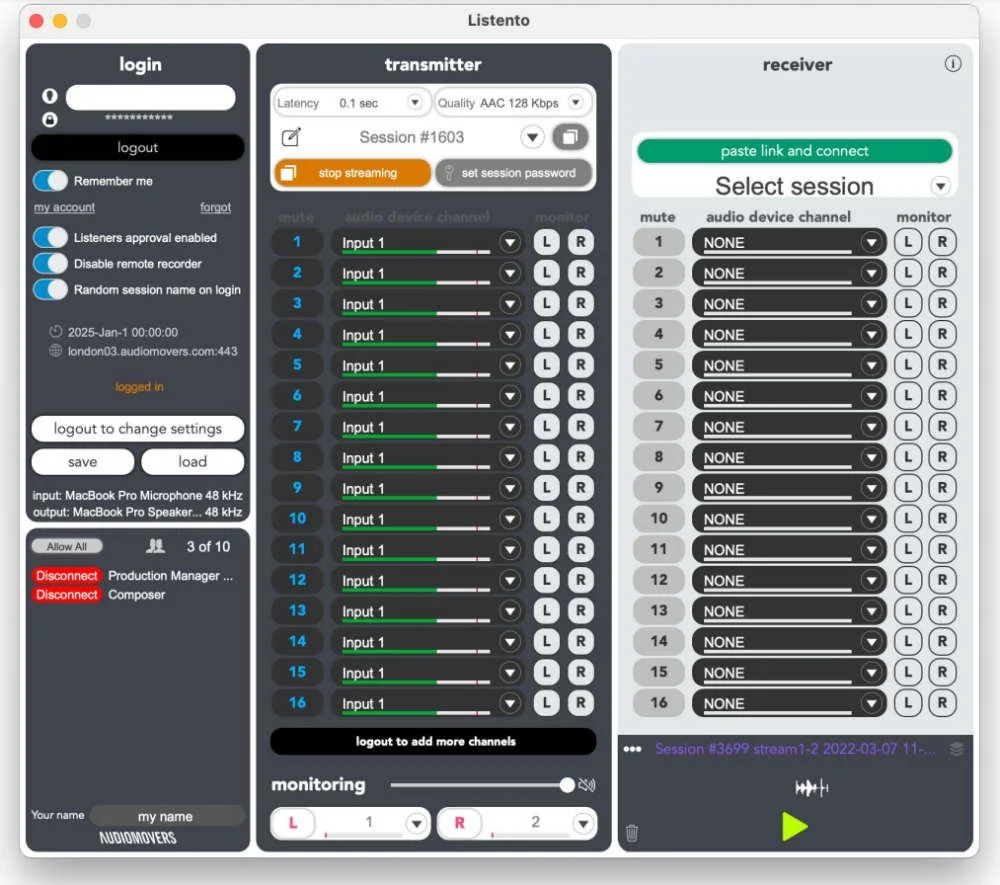Click the save settings button
This screenshot has height=885, width=1000.
coord(83,462)
